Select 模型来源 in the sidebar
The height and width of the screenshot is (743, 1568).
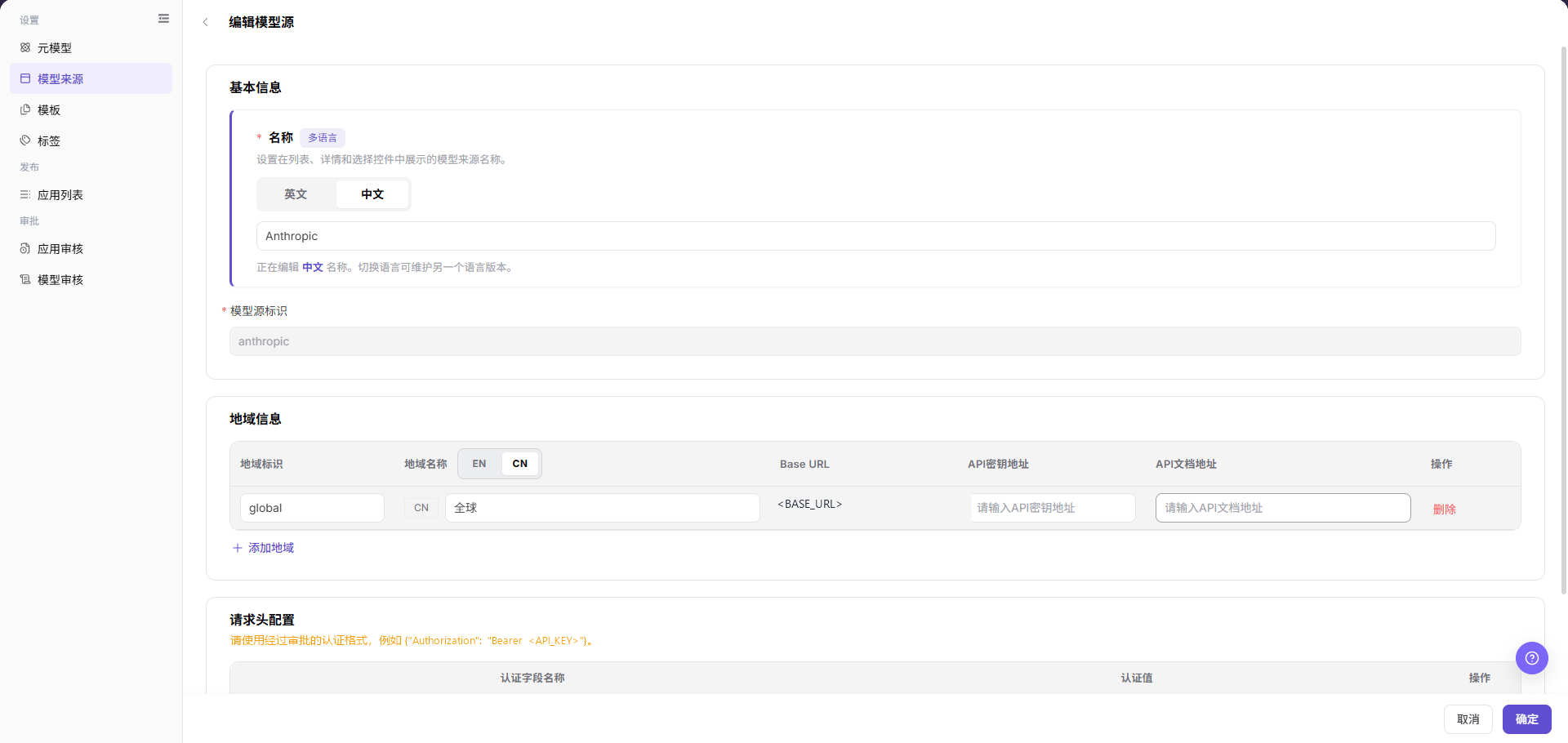click(x=91, y=78)
